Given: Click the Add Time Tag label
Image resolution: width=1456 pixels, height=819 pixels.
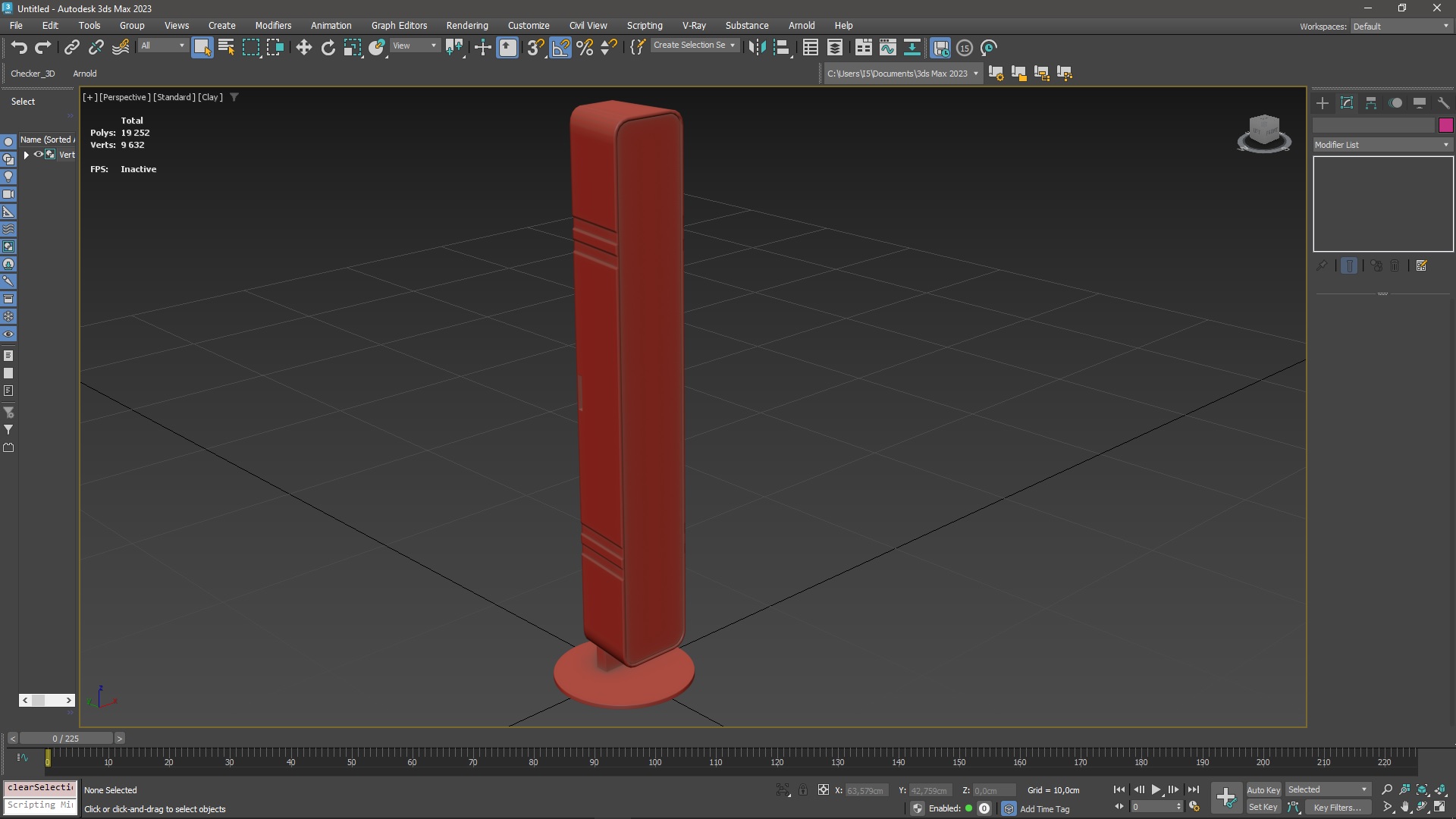Looking at the screenshot, I should click(1045, 809).
